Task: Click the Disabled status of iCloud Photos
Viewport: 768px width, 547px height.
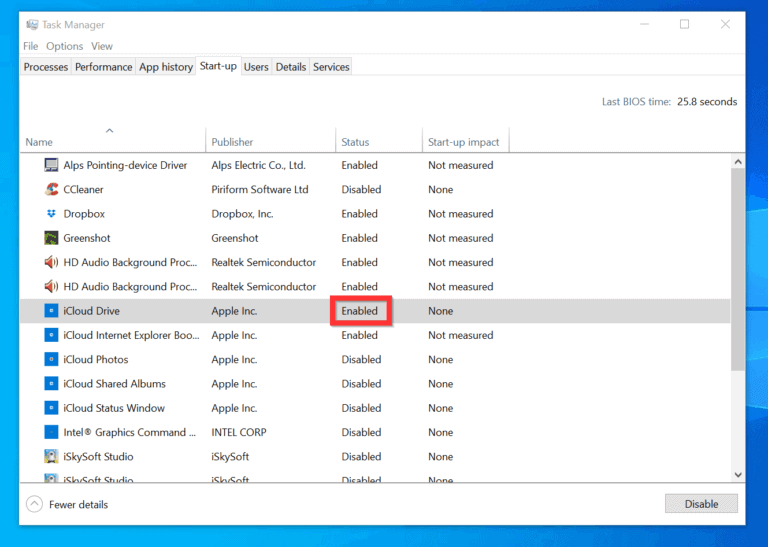Action: pos(361,359)
